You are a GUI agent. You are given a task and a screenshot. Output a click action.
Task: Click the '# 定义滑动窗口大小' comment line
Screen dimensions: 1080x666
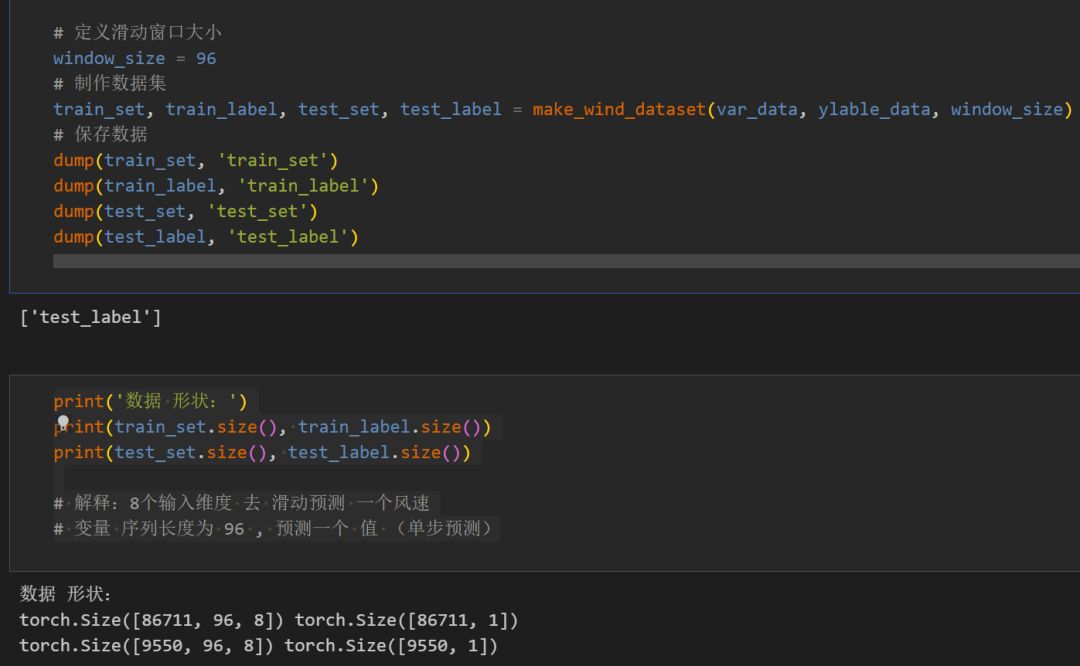(137, 33)
